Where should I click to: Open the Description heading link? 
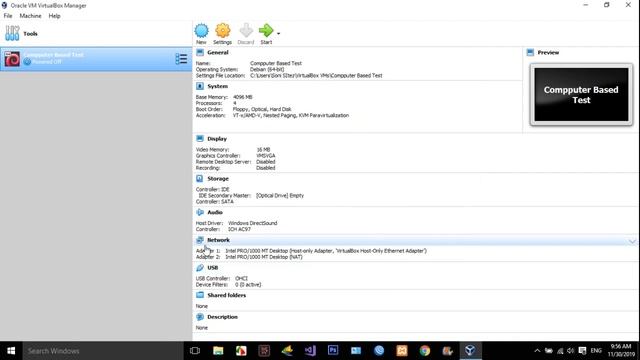[222, 317]
